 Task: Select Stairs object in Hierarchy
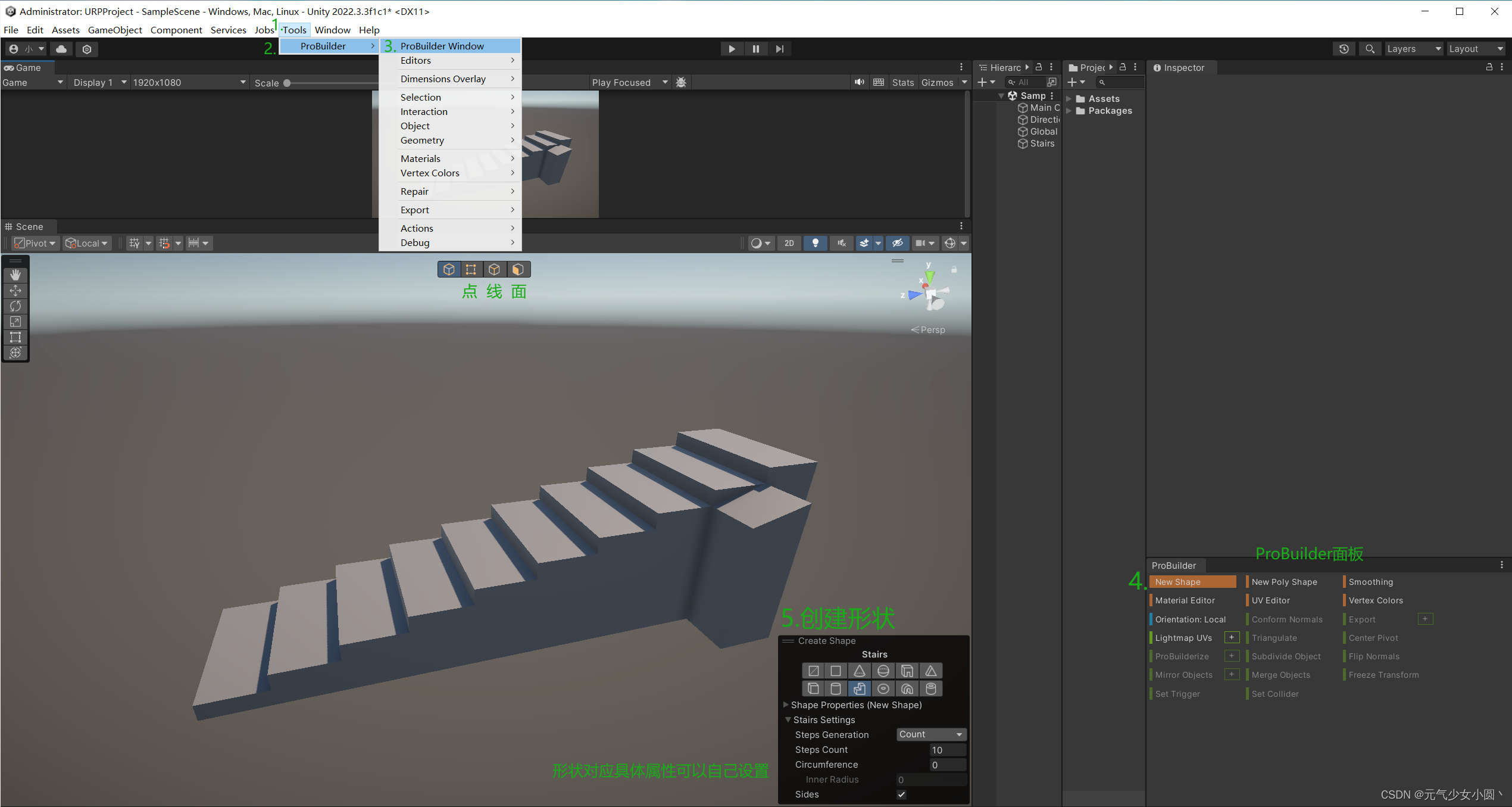(x=1036, y=144)
